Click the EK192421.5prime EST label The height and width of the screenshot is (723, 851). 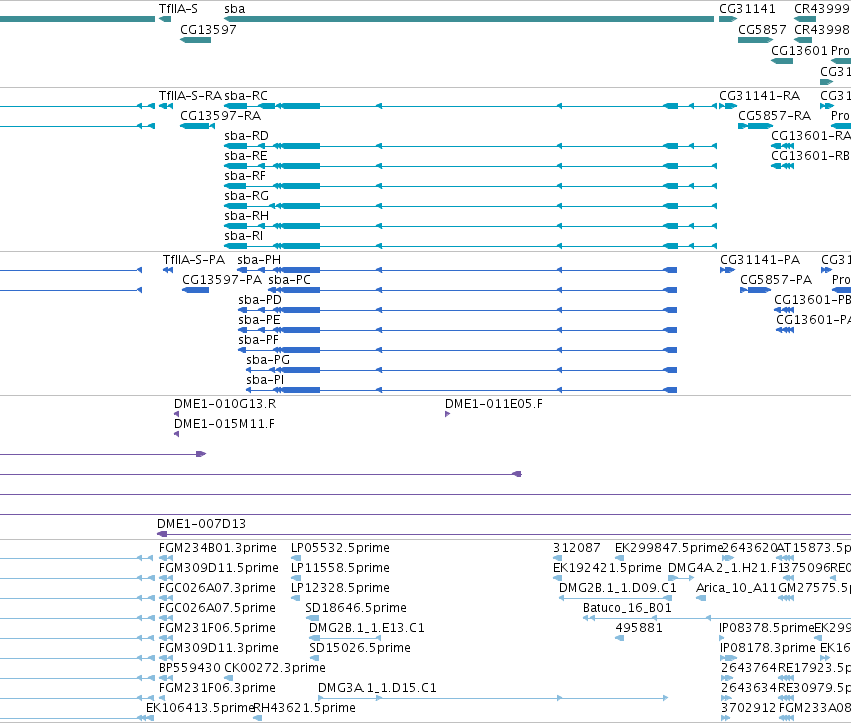(x=607, y=568)
